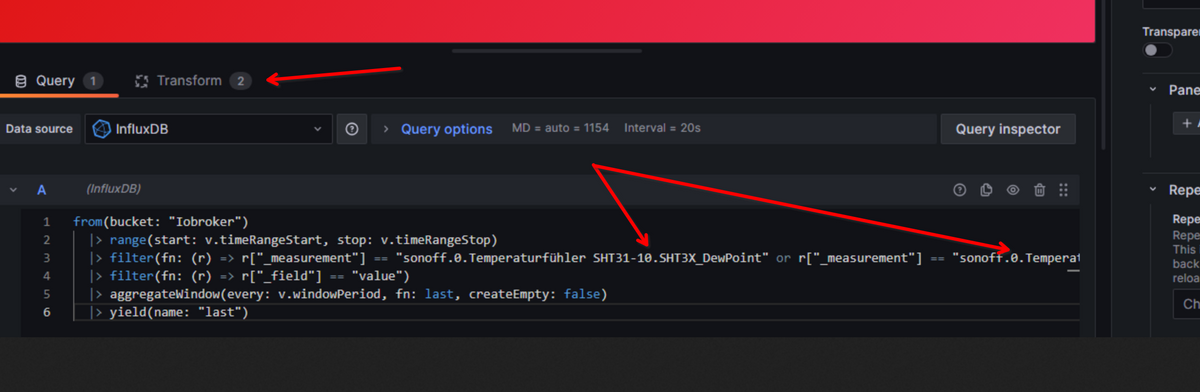Open data source help icon button

351,129
